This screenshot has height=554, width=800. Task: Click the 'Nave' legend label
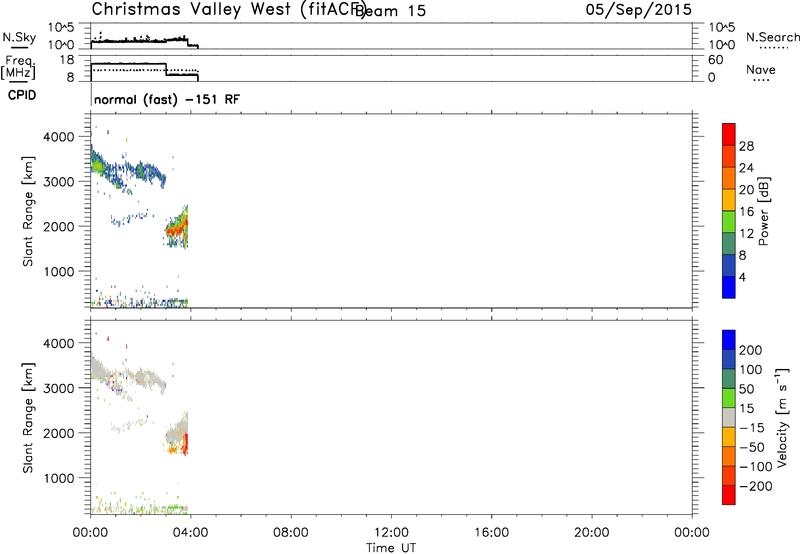(x=760, y=70)
